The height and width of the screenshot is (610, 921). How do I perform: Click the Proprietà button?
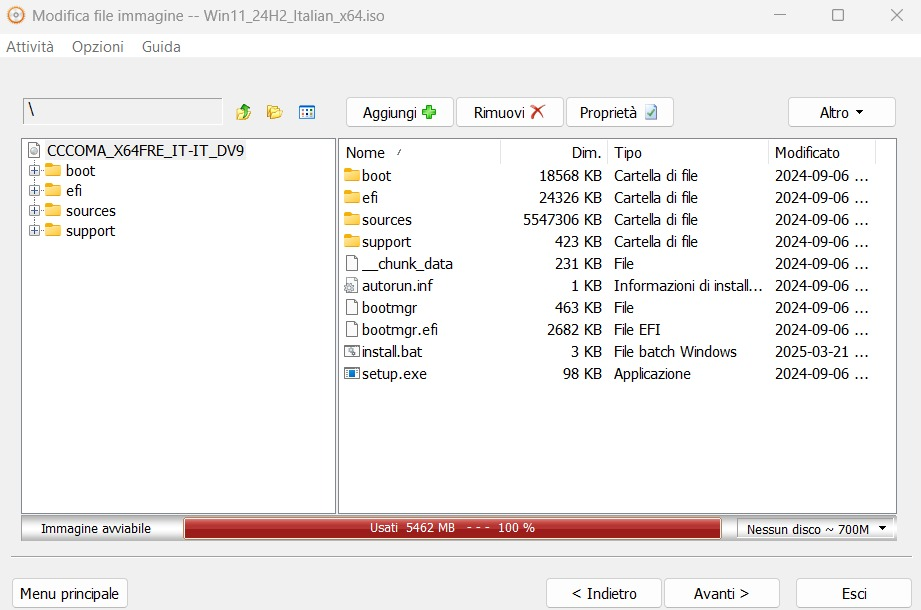619,112
